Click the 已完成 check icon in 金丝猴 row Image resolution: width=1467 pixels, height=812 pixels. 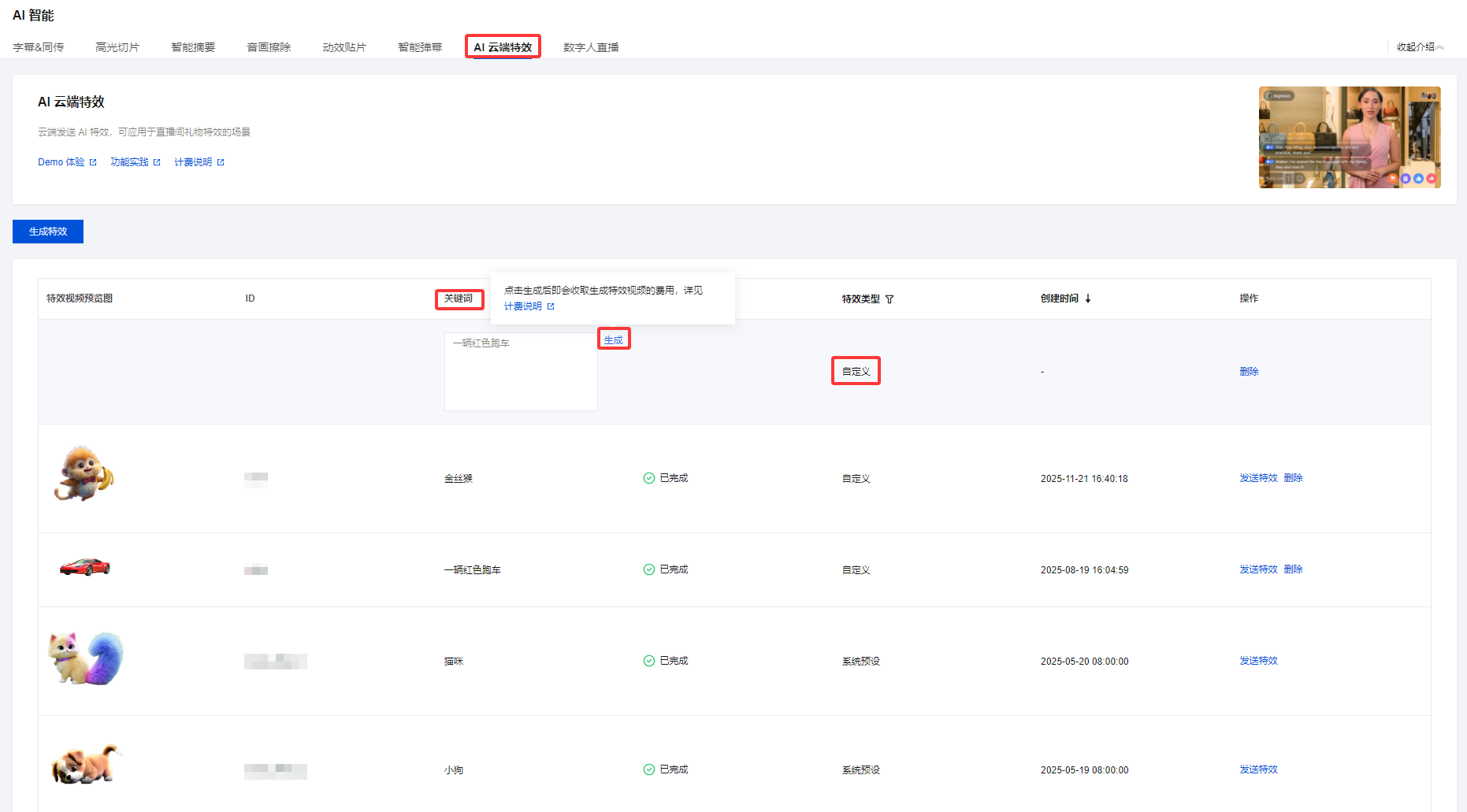click(x=649, y=478)
